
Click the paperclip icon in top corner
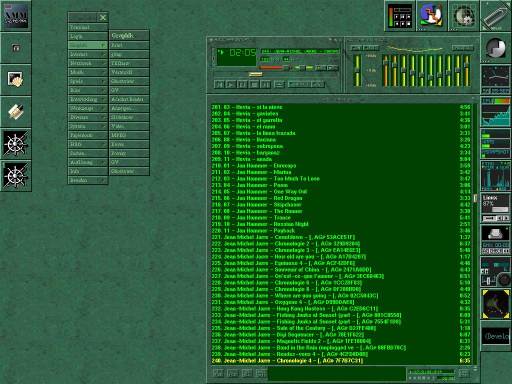tap(496, 16)
